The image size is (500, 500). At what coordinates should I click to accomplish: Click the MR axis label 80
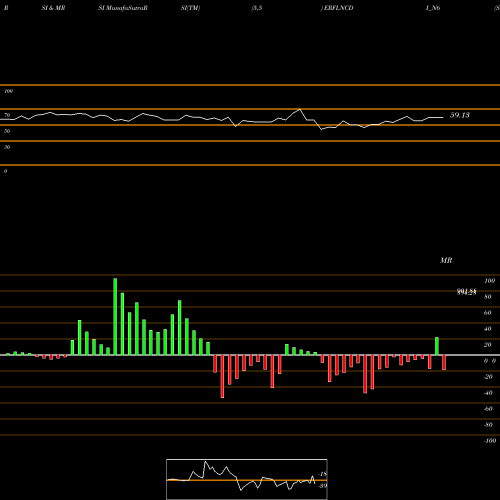pos(488,297)
